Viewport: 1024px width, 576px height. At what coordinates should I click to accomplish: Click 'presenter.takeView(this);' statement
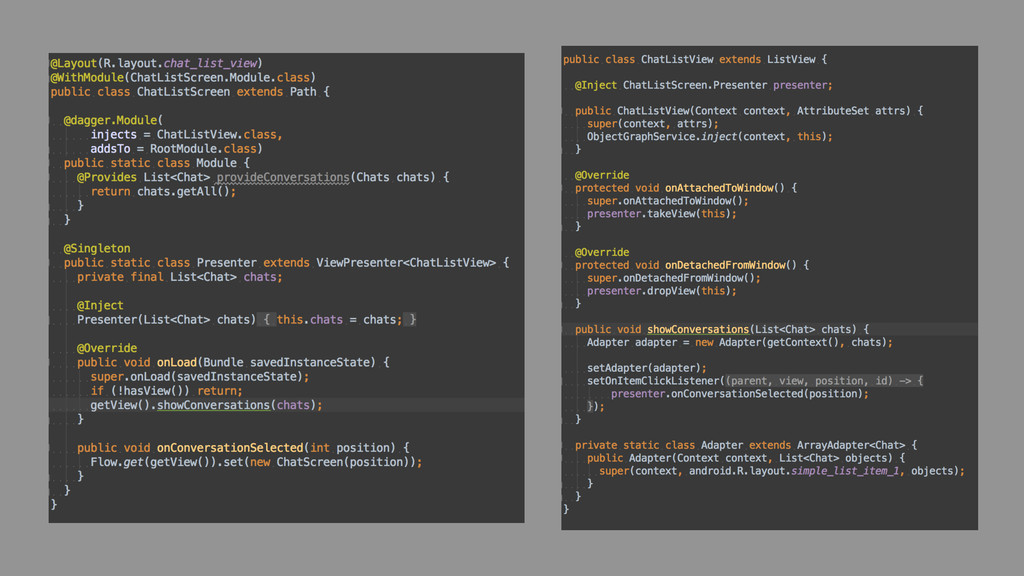pyautogui.click(x=662, y=214)
